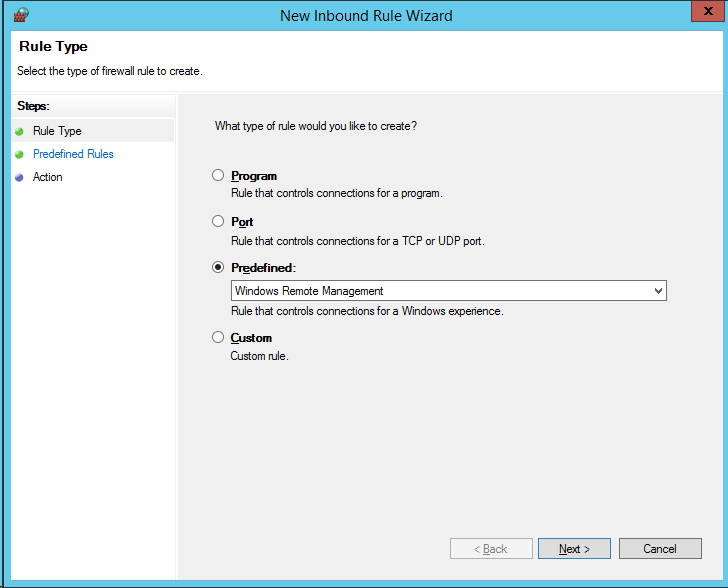Click the blue bullet beside Action step

point(19,177)
